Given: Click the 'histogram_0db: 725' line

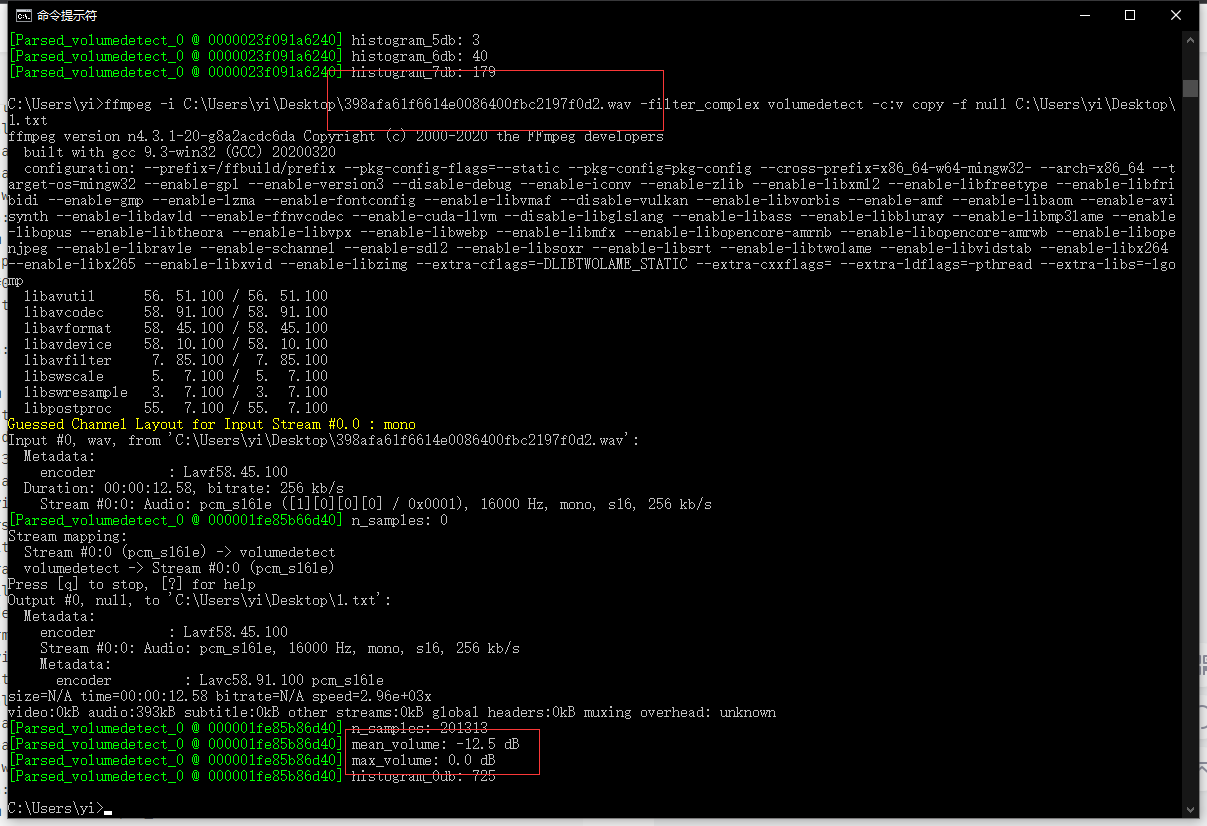Looking at the screenshot, I should click(251, 776).
